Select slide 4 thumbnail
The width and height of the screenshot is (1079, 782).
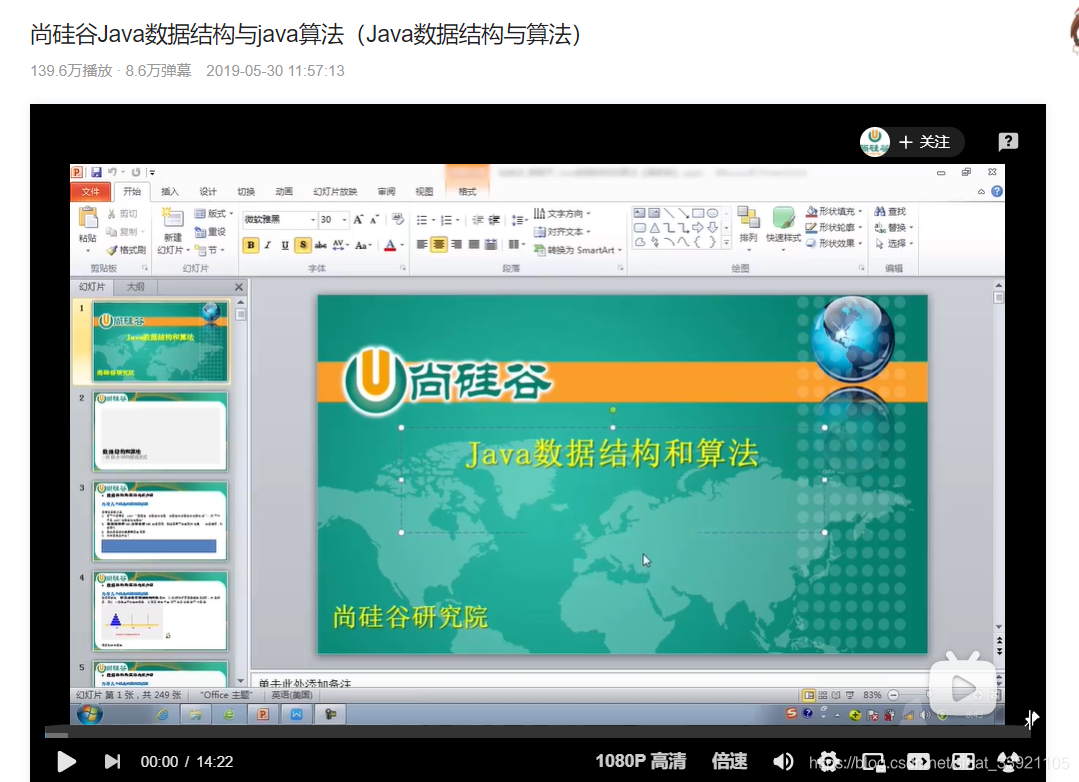pos(160,611)
